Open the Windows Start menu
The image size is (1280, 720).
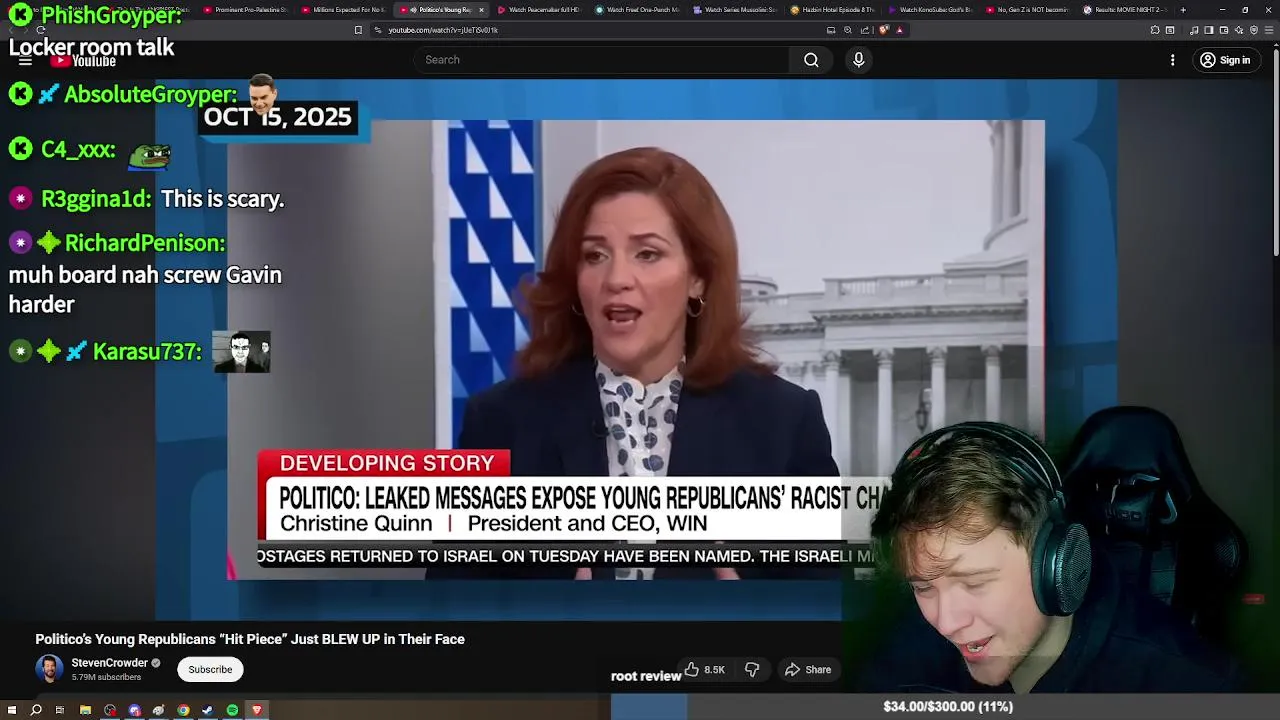[12, 710]
